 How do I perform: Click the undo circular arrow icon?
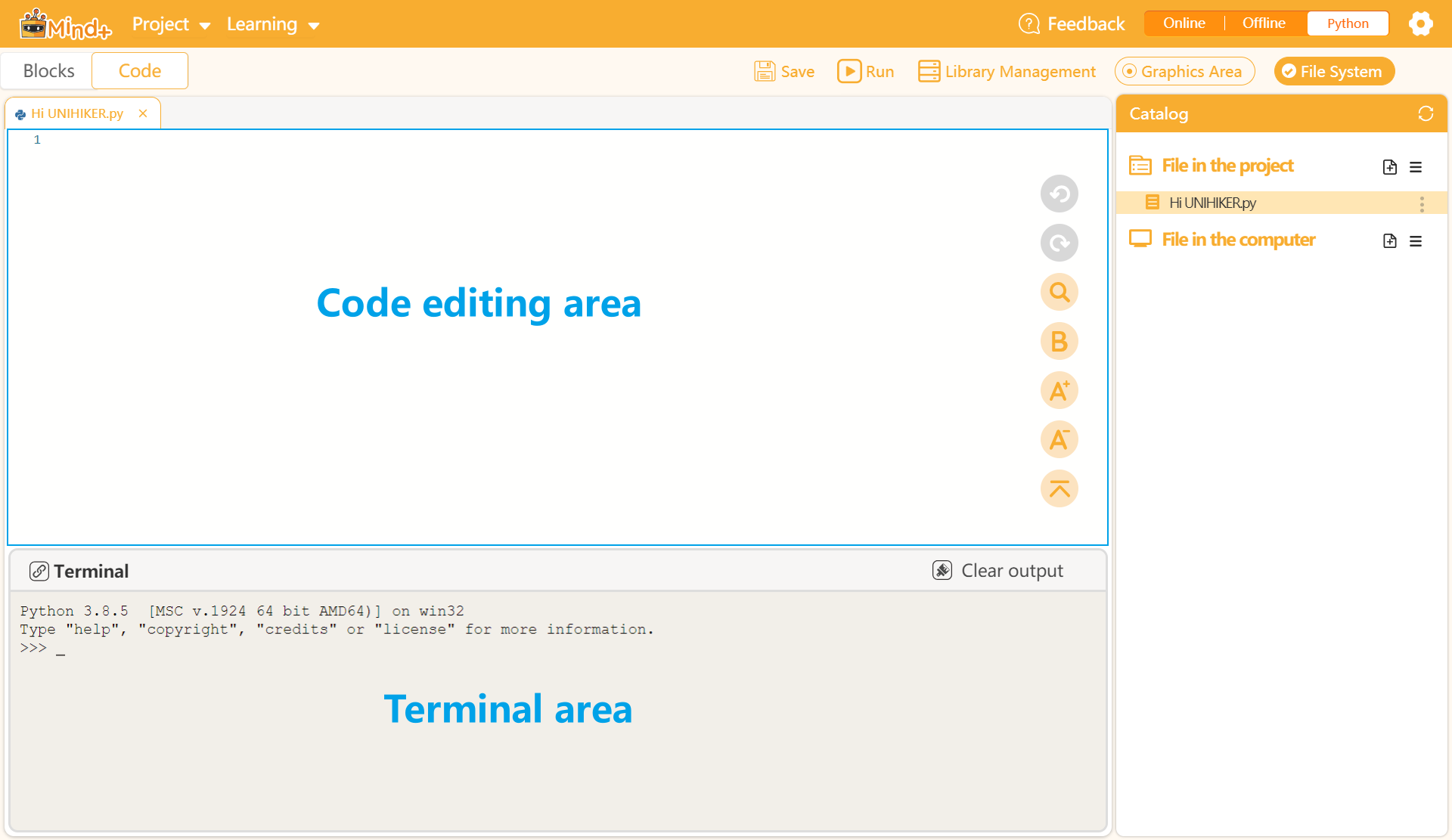click(x=1059, y=194)
